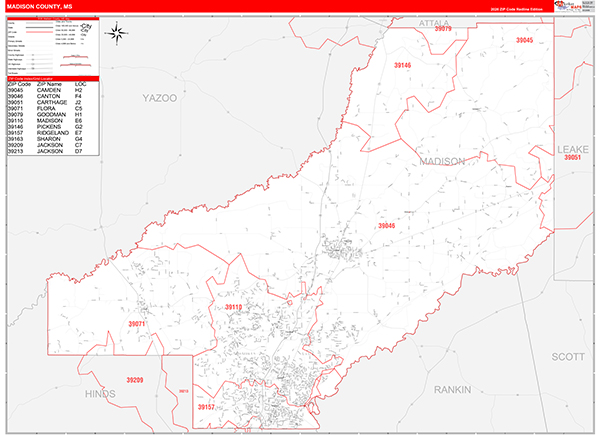Click the red 39045 ZIP label on the map
The height and width of the screenshot is (435, 600).
point(524,40)
